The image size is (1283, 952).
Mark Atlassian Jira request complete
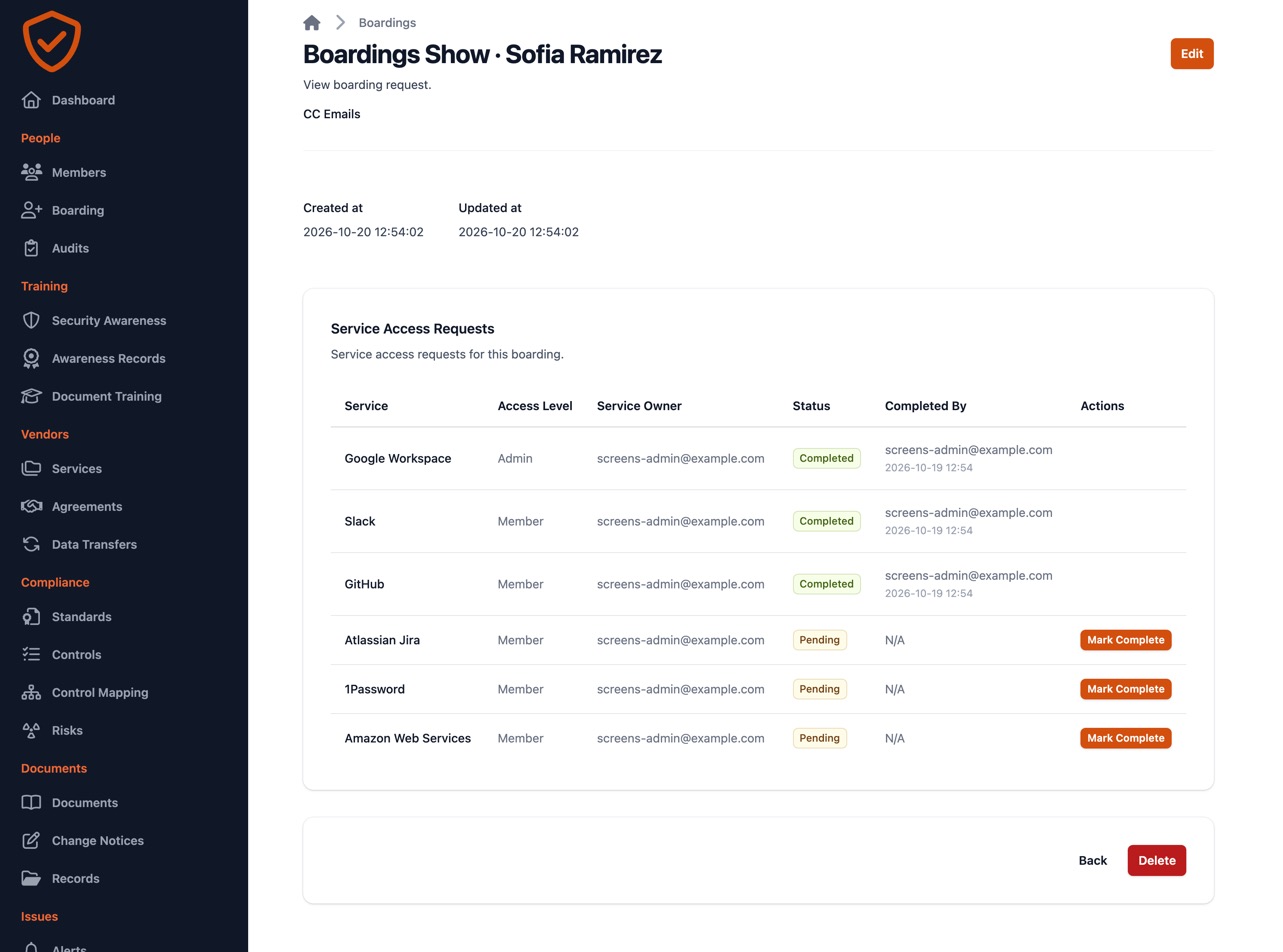[1125, 640]
